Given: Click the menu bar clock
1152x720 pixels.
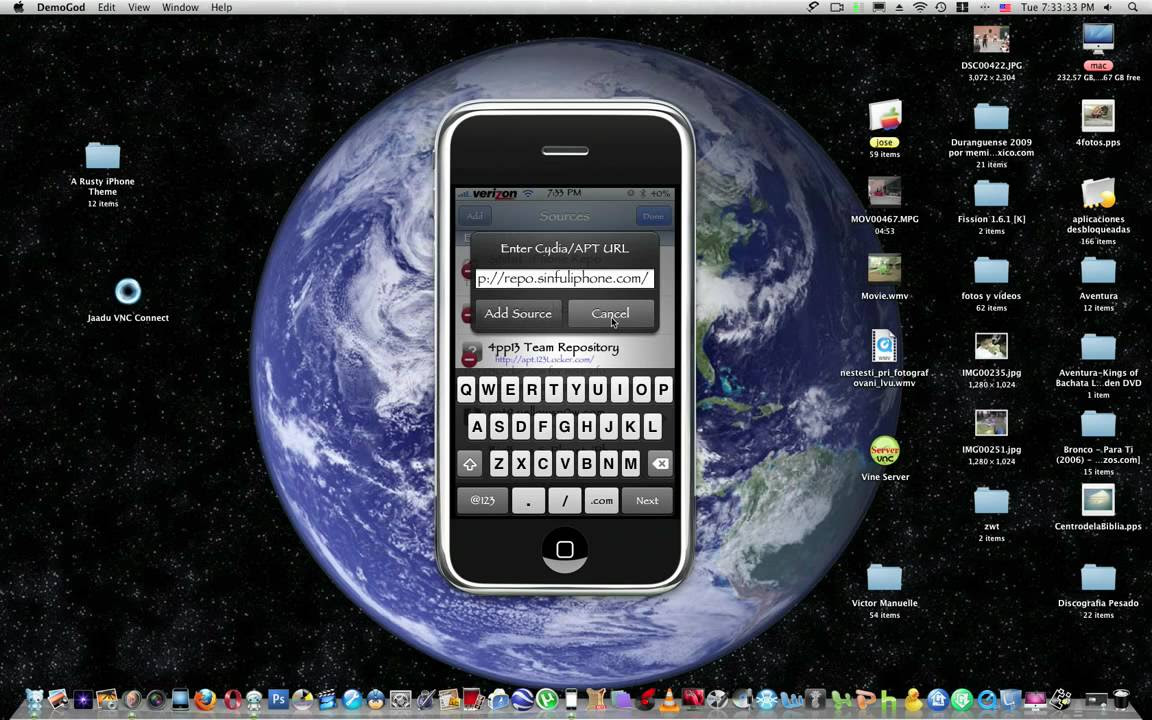Looking at the screenshot, I should (x=1057, y=7).
